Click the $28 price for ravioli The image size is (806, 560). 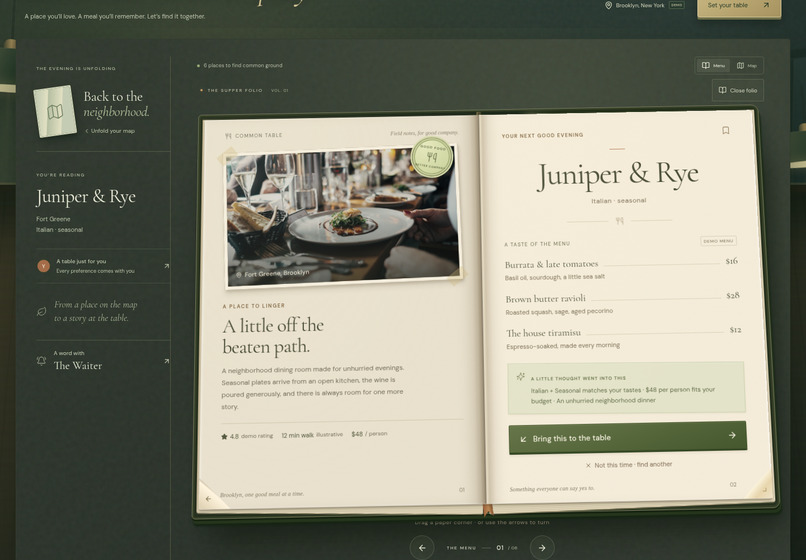point(733,295)
